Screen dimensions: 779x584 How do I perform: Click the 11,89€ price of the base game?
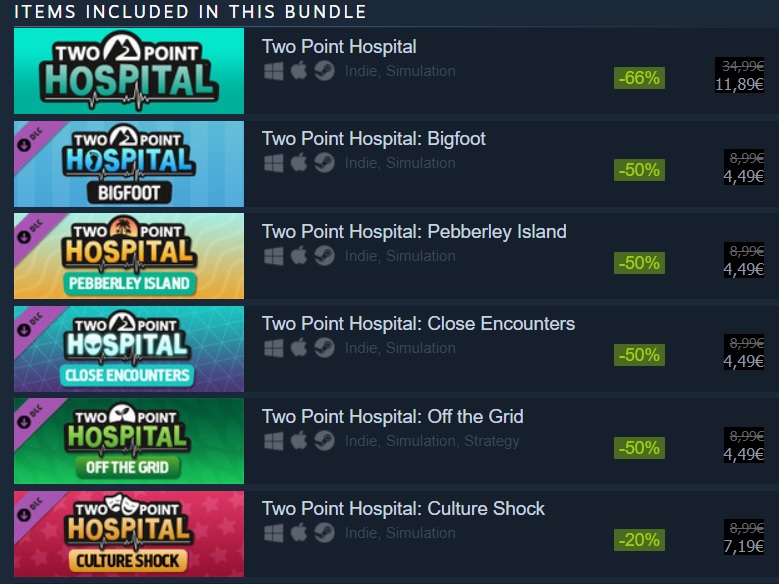click(739, 84)
